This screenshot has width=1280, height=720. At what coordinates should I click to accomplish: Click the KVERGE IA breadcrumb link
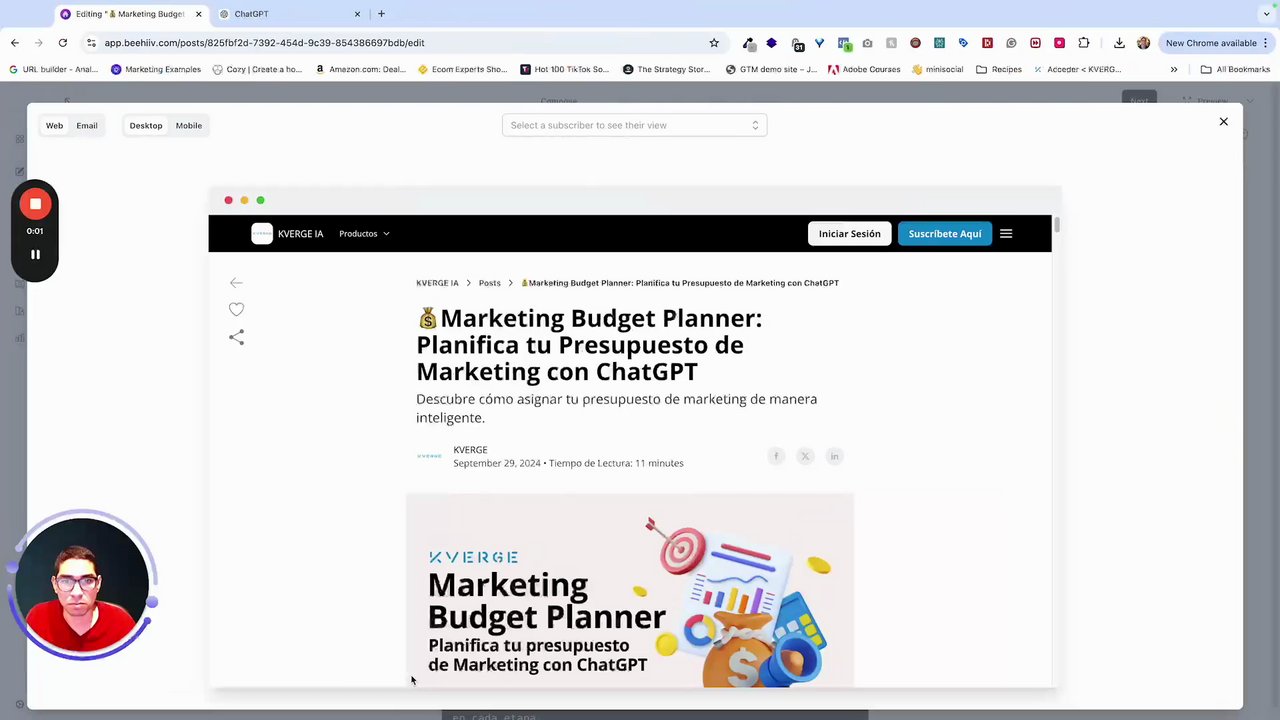click(x=437, y=283)
